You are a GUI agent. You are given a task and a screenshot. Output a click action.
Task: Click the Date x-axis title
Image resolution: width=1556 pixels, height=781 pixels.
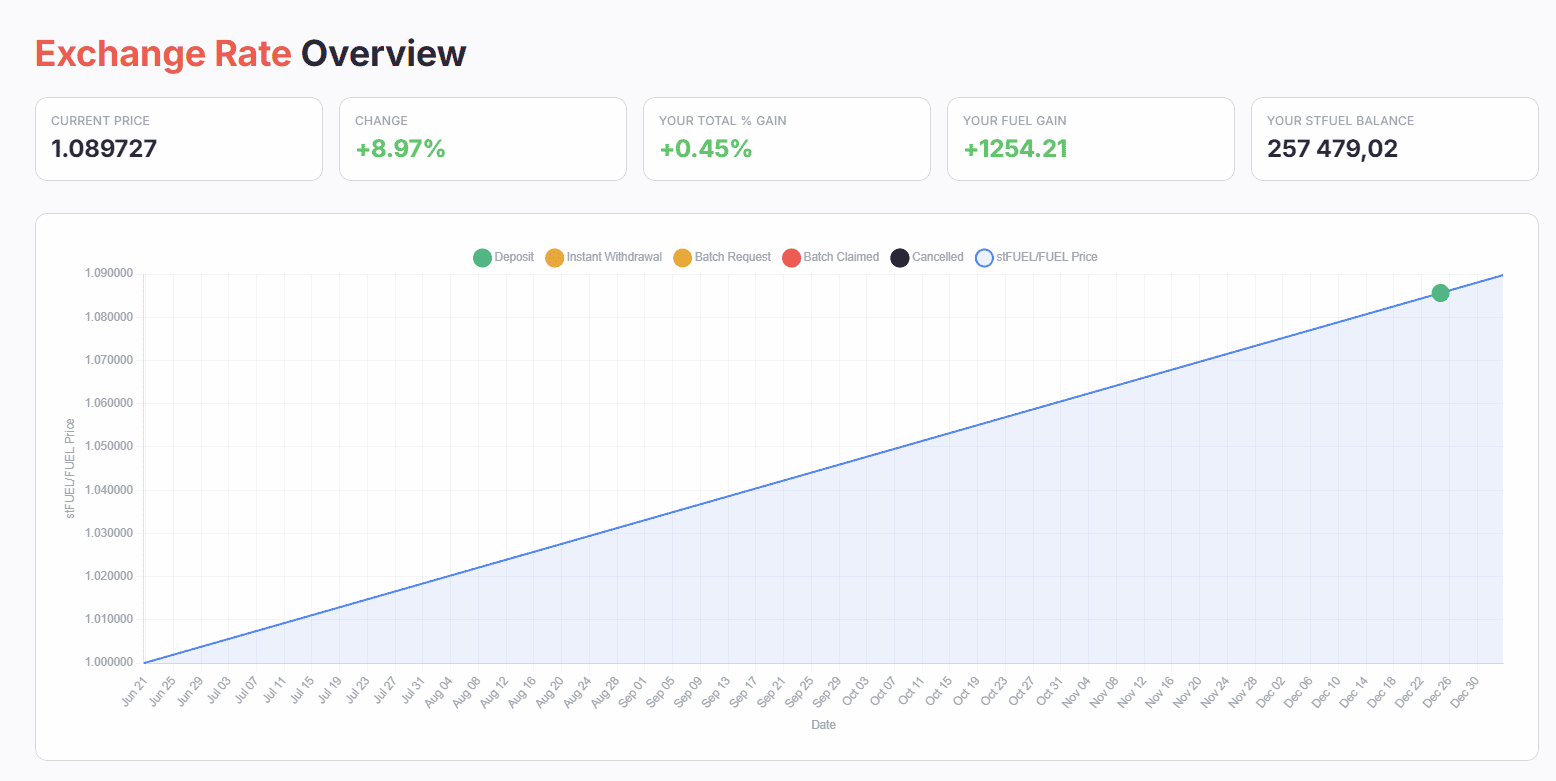coord(823,725)
